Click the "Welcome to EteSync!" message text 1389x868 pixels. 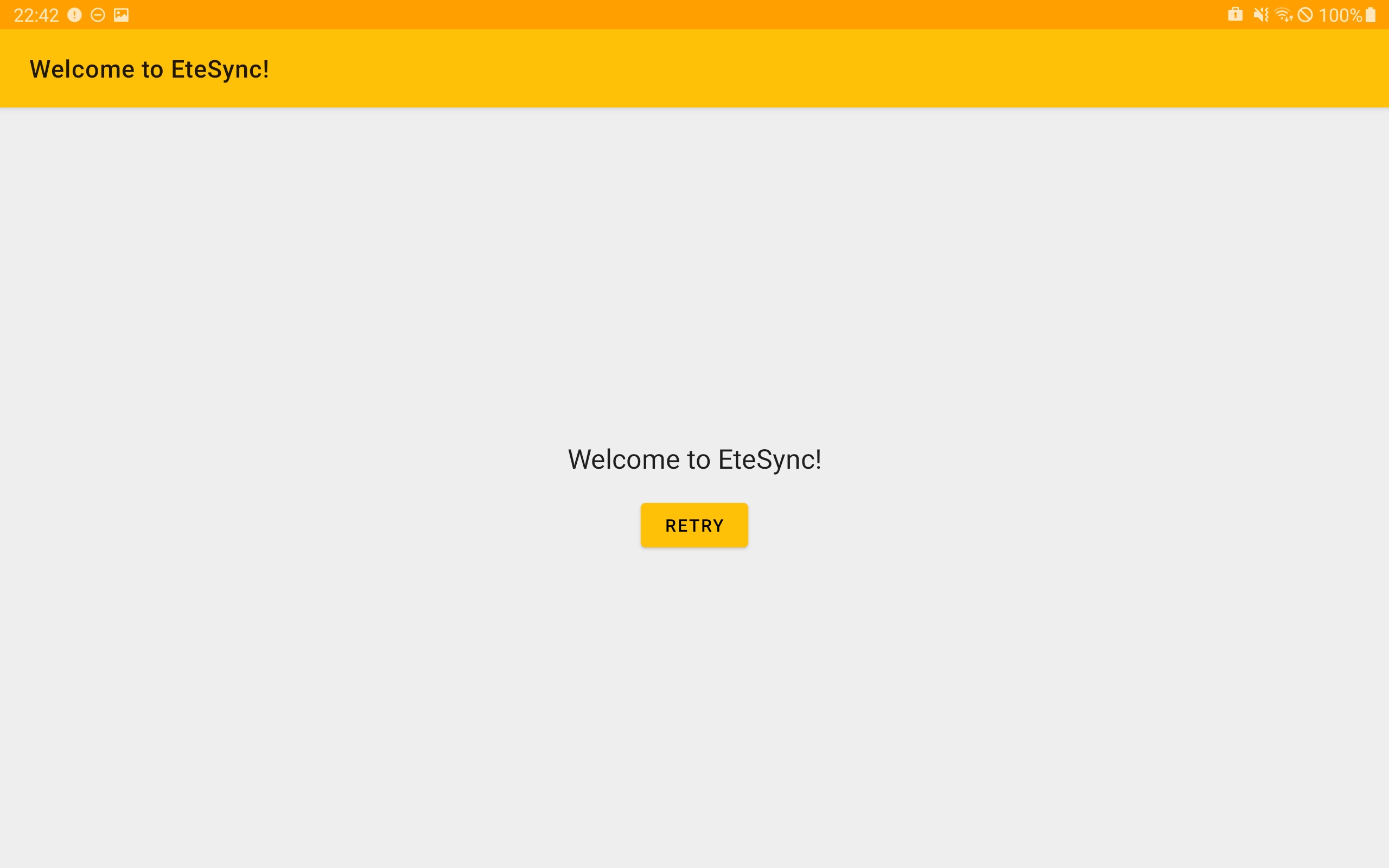click(694, 459)
